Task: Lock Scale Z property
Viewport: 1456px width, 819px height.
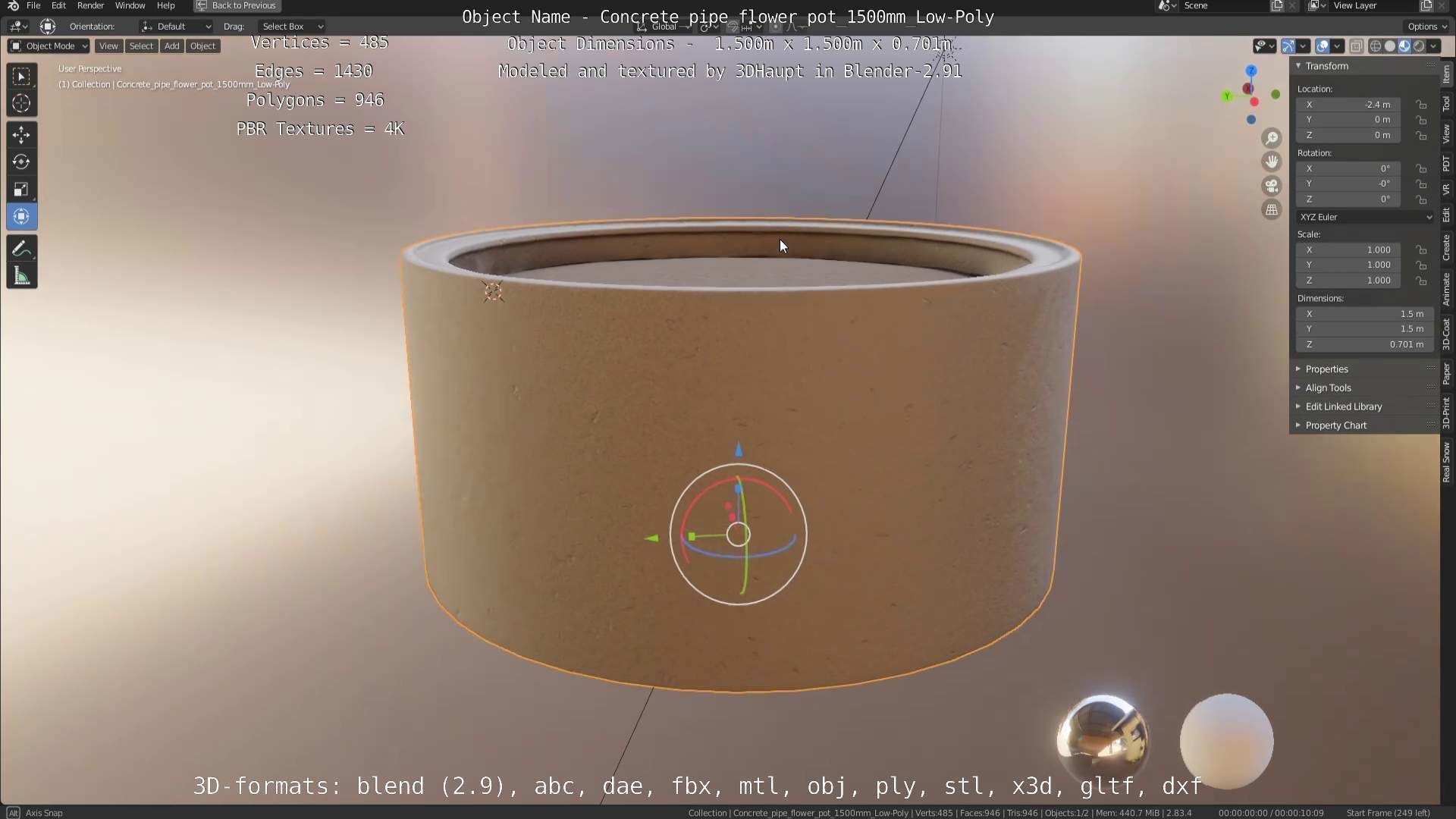Action: [1421, 281]
